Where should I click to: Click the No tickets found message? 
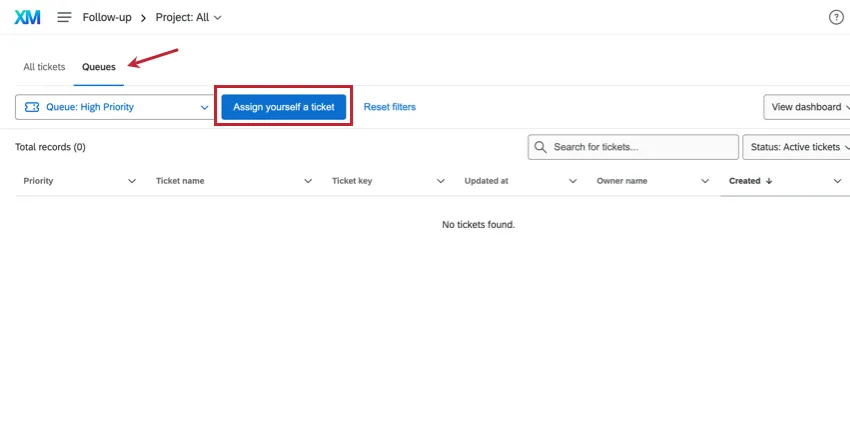[479, 224]
